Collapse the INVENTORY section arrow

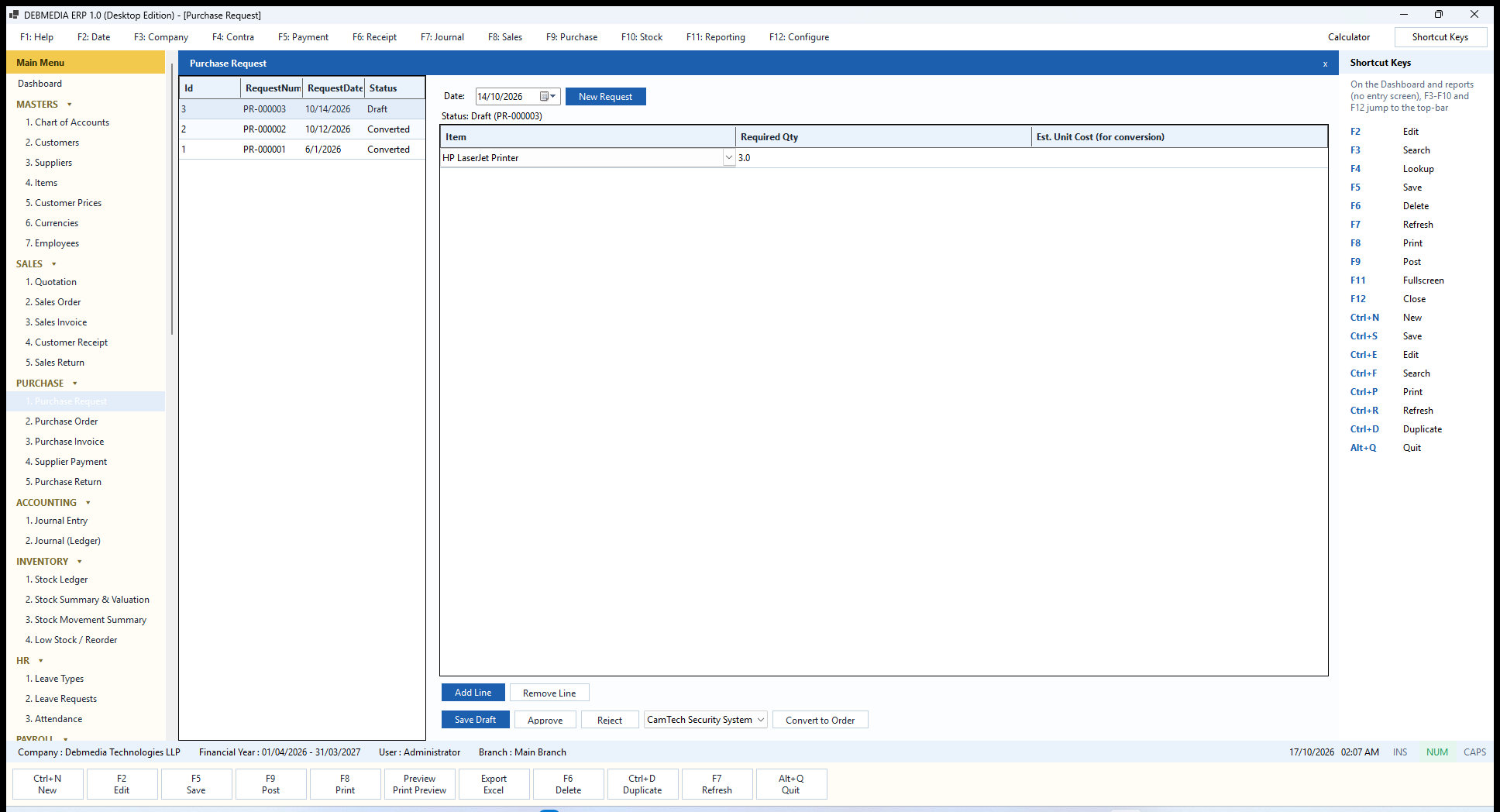pyautogui.click(x=80, y=562)
